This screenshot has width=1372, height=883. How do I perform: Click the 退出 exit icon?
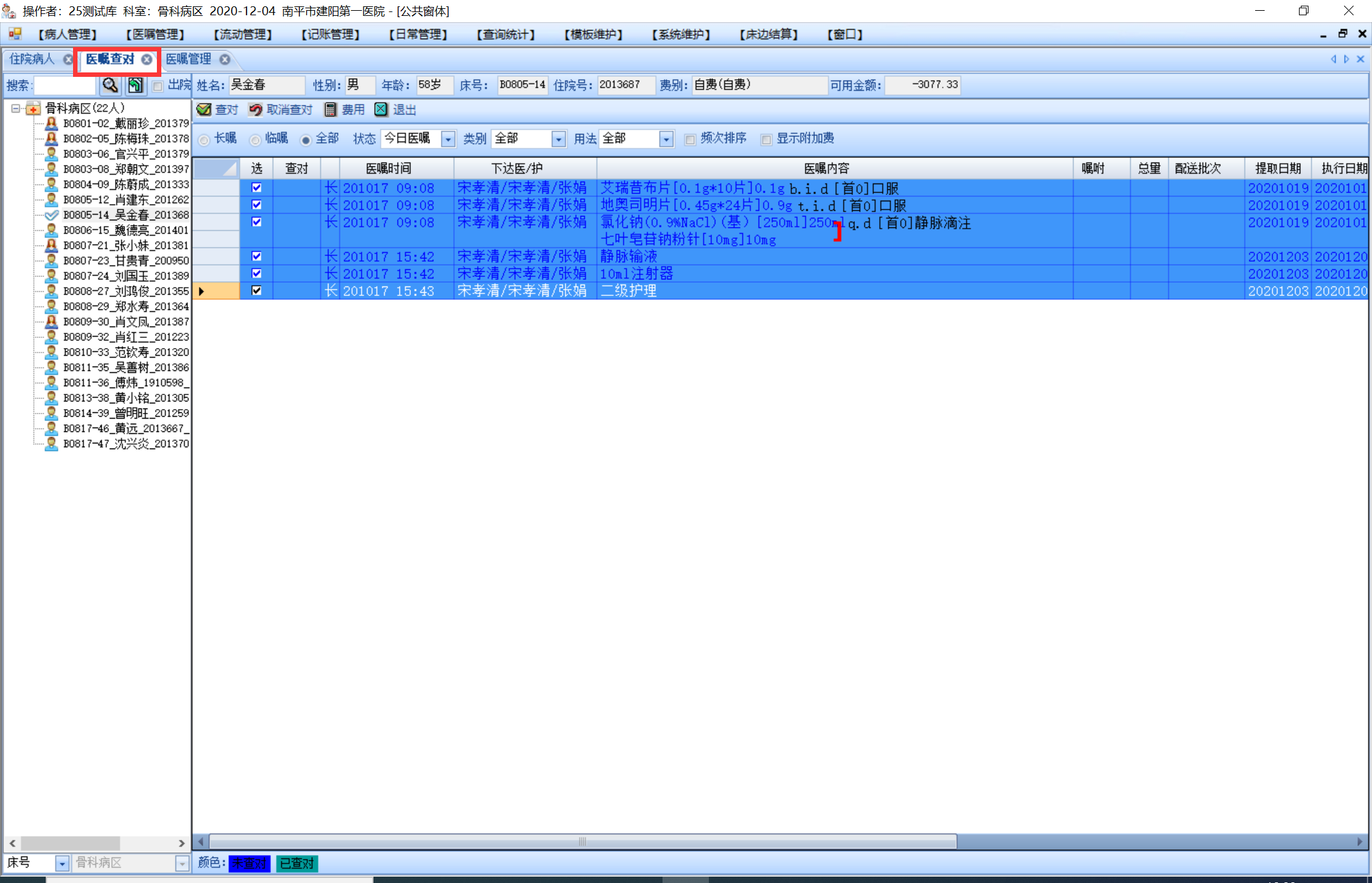pyautogui.click(x=380, y=110)
